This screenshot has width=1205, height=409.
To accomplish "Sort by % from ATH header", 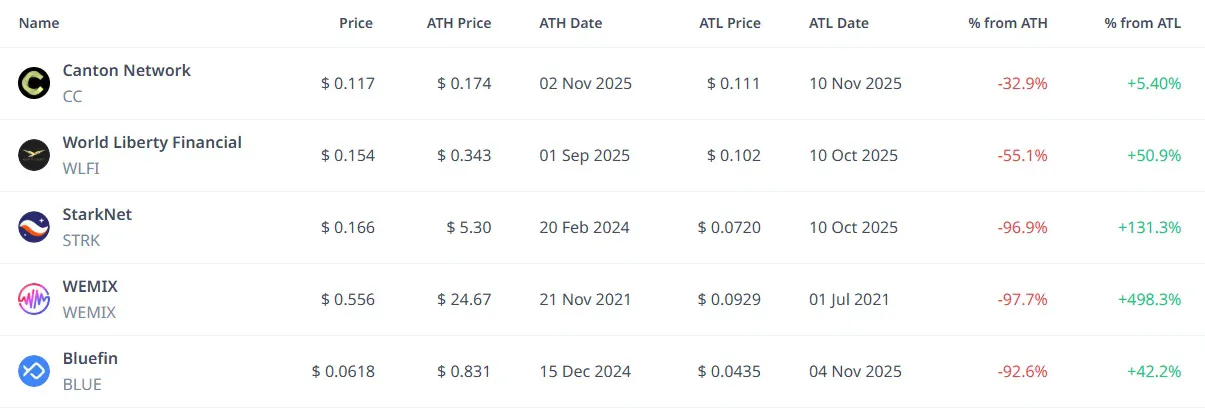I will coord(1008,23).
